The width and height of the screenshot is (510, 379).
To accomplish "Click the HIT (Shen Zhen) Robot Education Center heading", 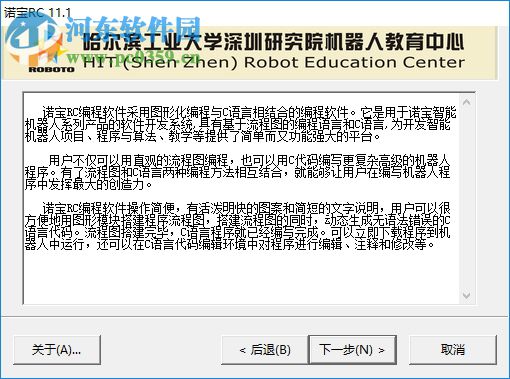I will pos(273,62).
